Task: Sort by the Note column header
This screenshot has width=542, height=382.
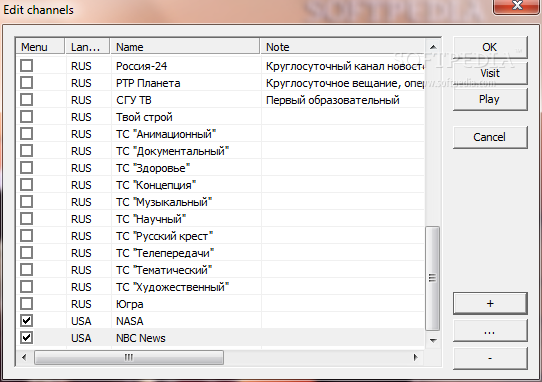Action: click(x=342, y=47)
